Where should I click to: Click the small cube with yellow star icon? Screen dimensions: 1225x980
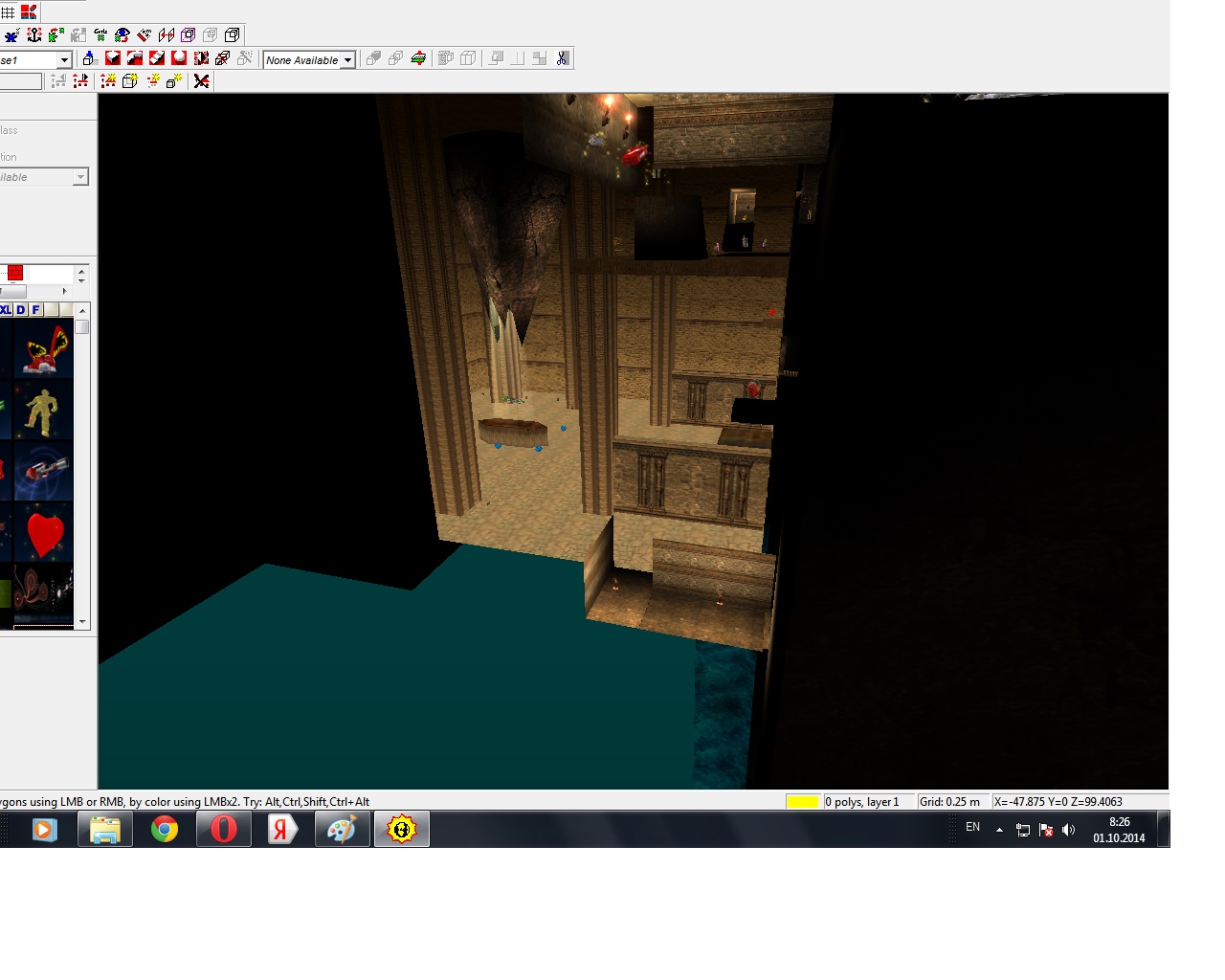point(174,81)
